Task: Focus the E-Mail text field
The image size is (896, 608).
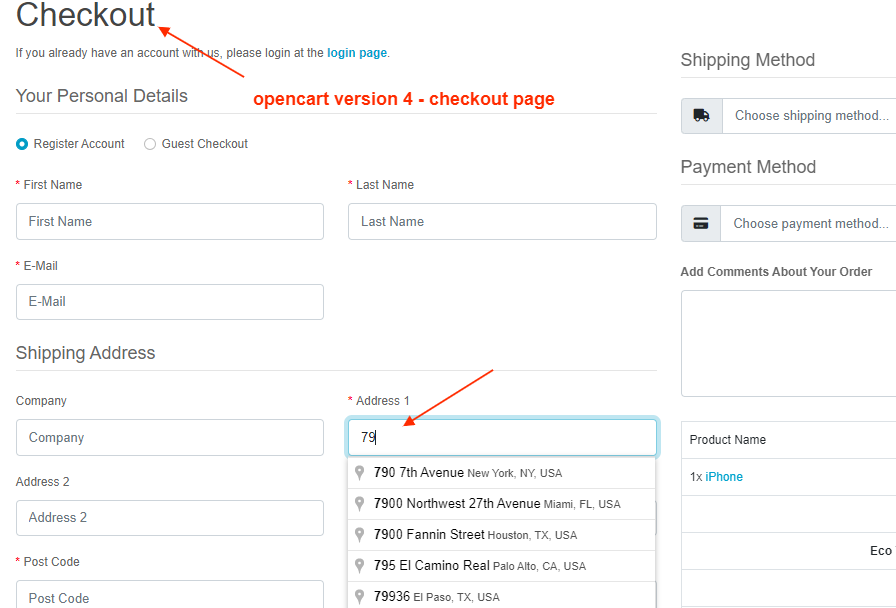Action: pyautogui.click(x=170, y=302)
